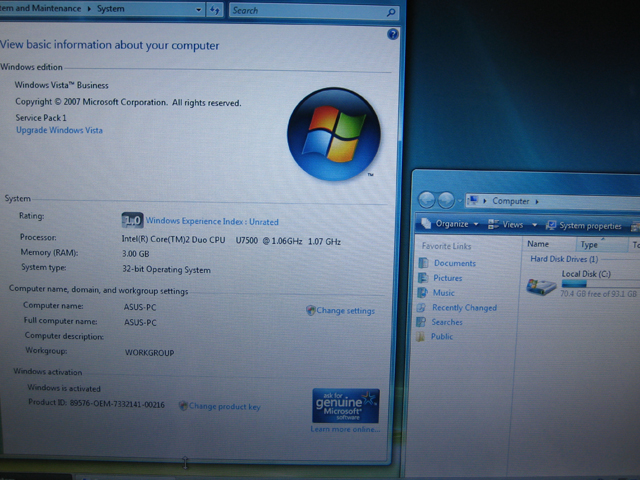The height and width of the screenshot is (480, 640).
Task: Open the address bar history dropdown
Action: click(x=198, y=10)
